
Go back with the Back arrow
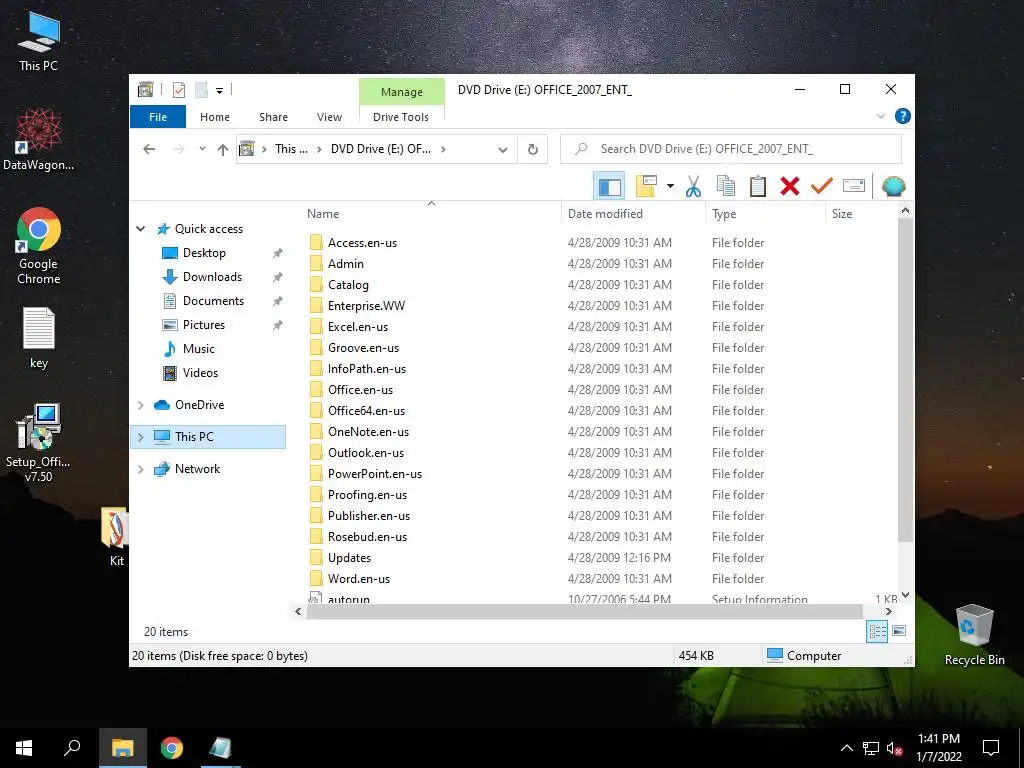tap(149, 150)
